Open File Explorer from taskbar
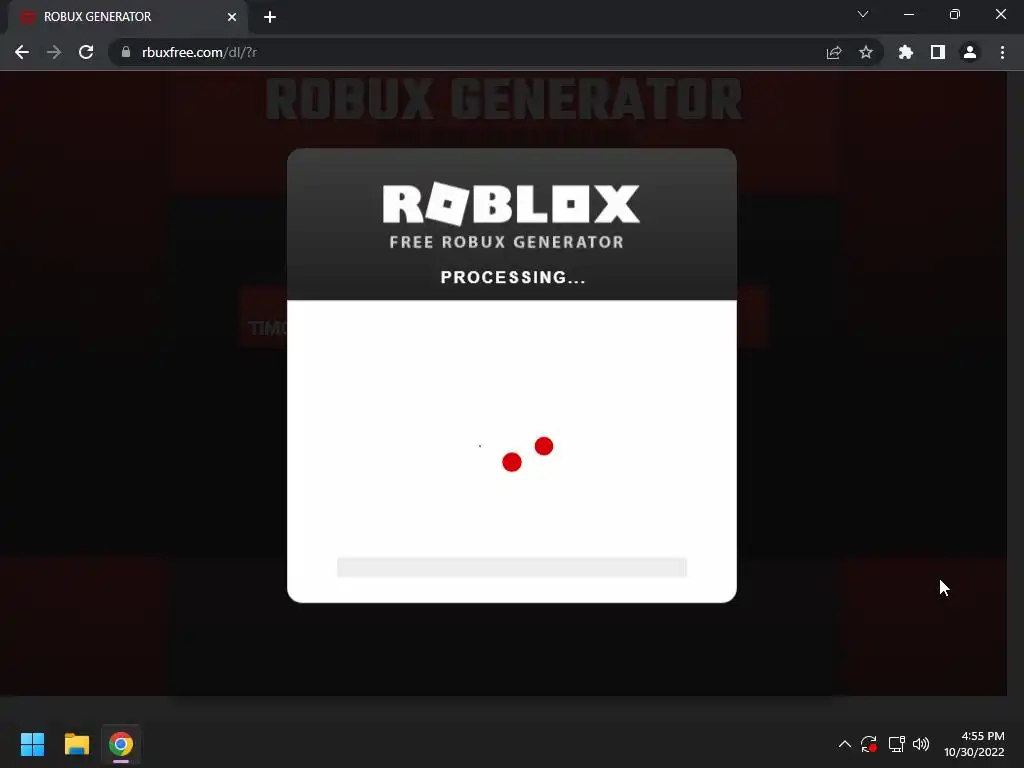This screenshot has width=1024, height=768. pyautogui.click(x=76, y=744)
